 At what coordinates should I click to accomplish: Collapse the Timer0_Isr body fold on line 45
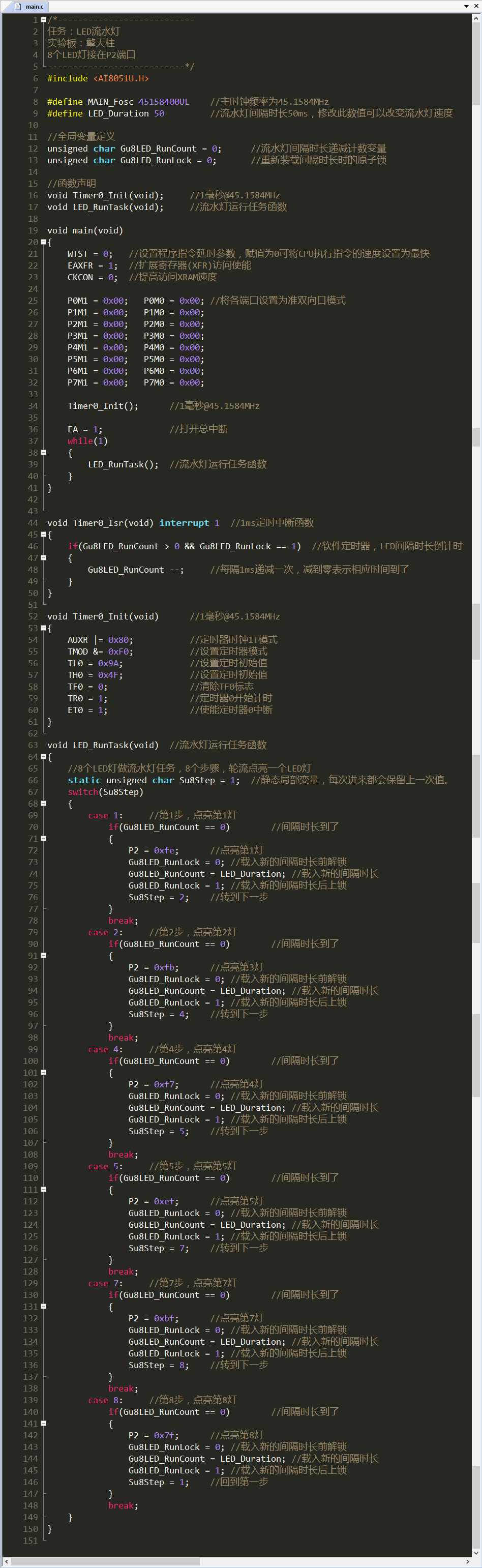pyautogui.click(x=43, y=535)
